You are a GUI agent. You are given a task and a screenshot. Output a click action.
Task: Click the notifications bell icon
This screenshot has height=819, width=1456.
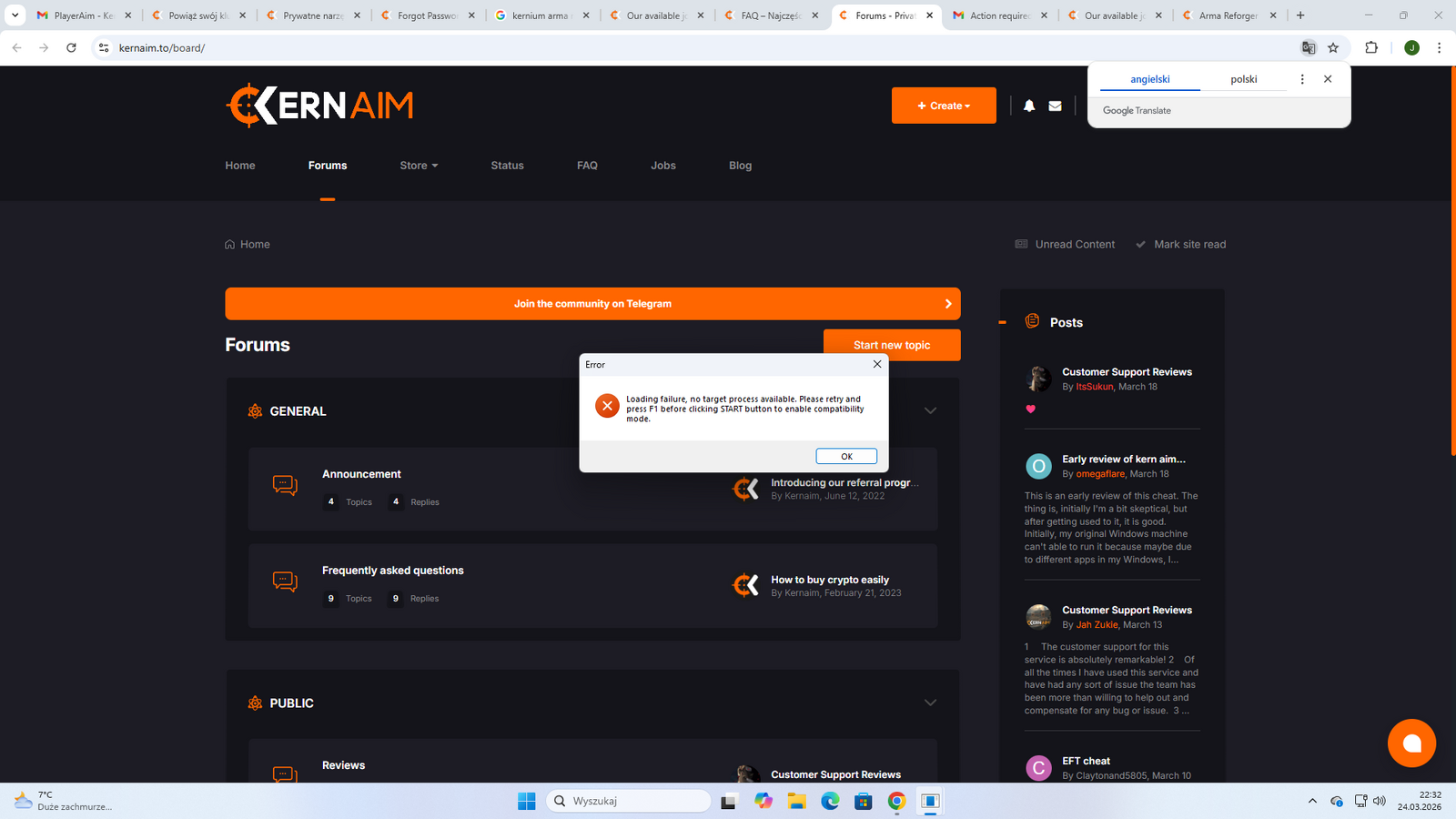pos(1029,106)
